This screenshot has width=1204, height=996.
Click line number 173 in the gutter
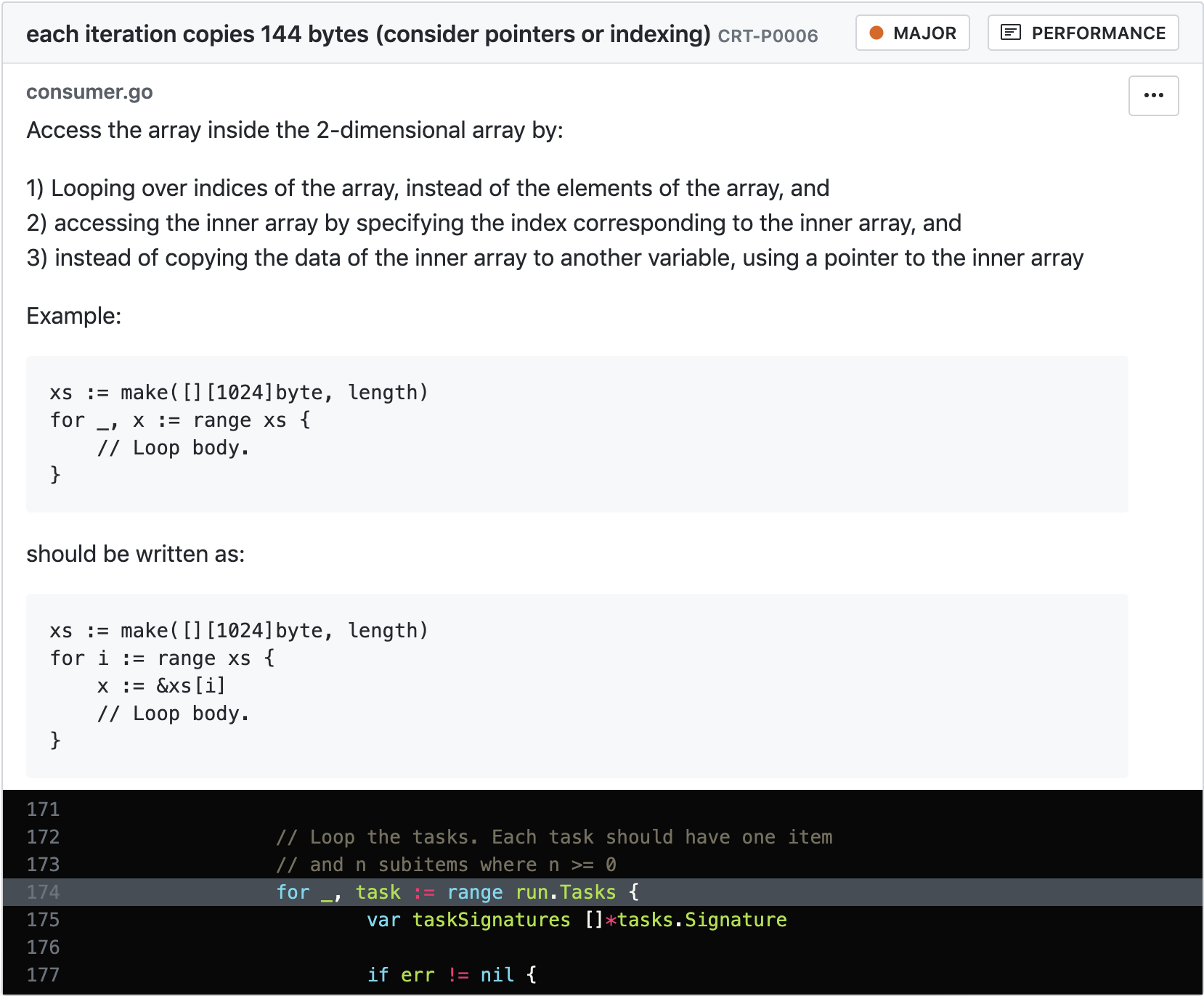tap(43, 865)
